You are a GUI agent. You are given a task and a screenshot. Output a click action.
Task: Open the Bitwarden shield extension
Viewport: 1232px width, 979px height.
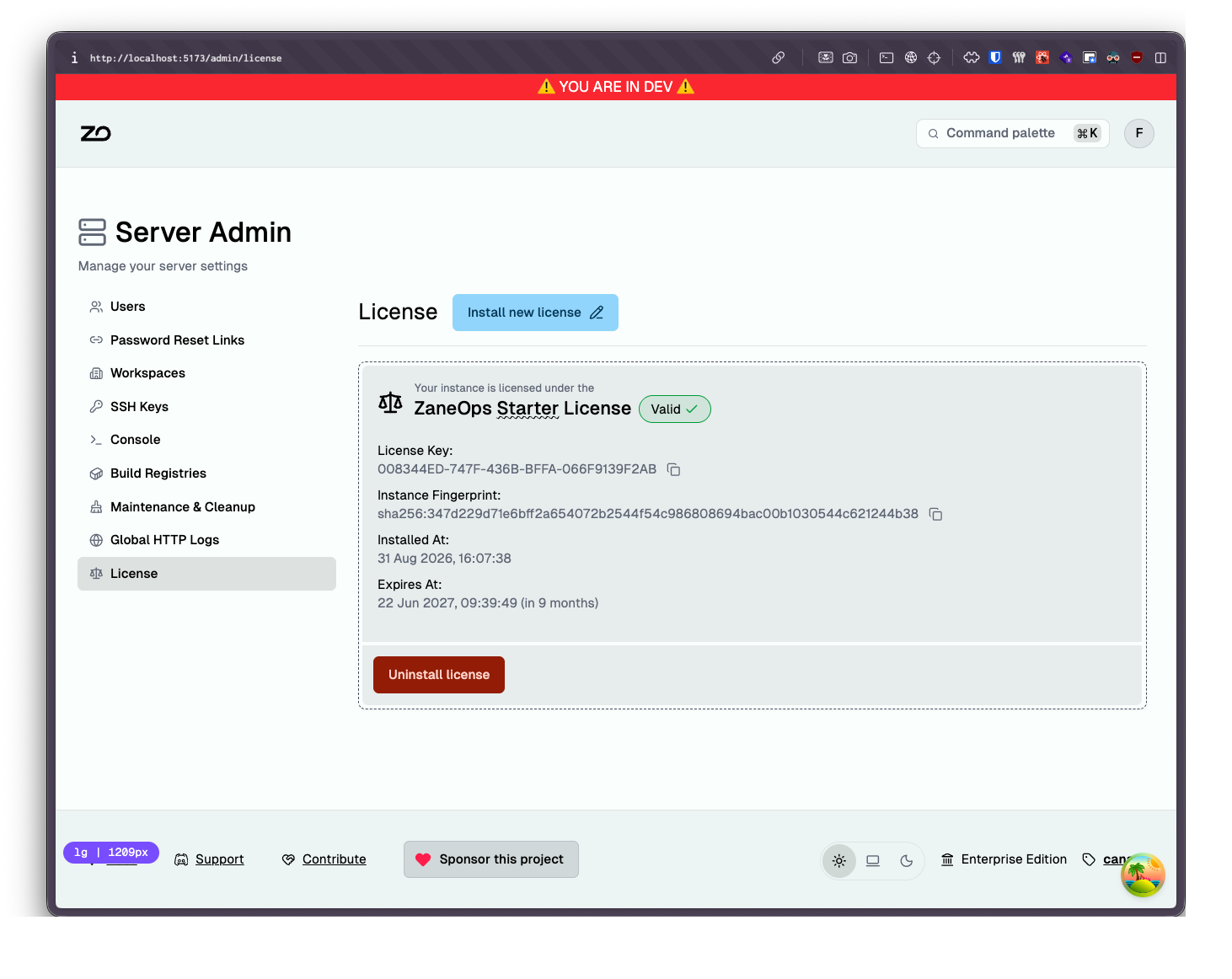995,58
